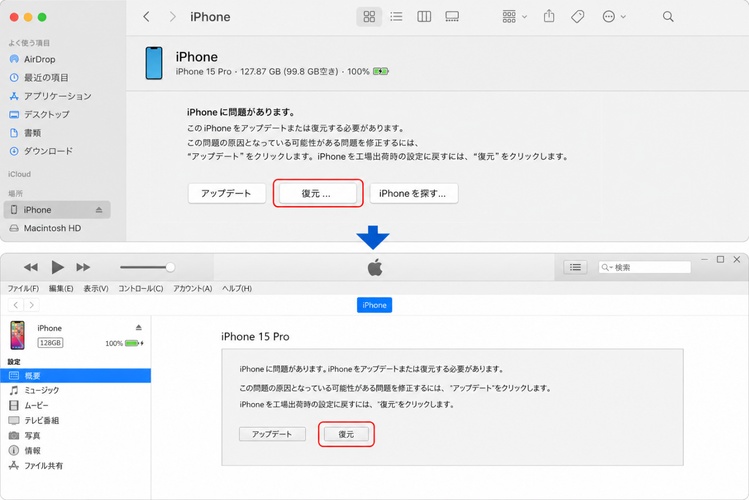Eject iPhone in iTunes sidebar

point(139,328)
